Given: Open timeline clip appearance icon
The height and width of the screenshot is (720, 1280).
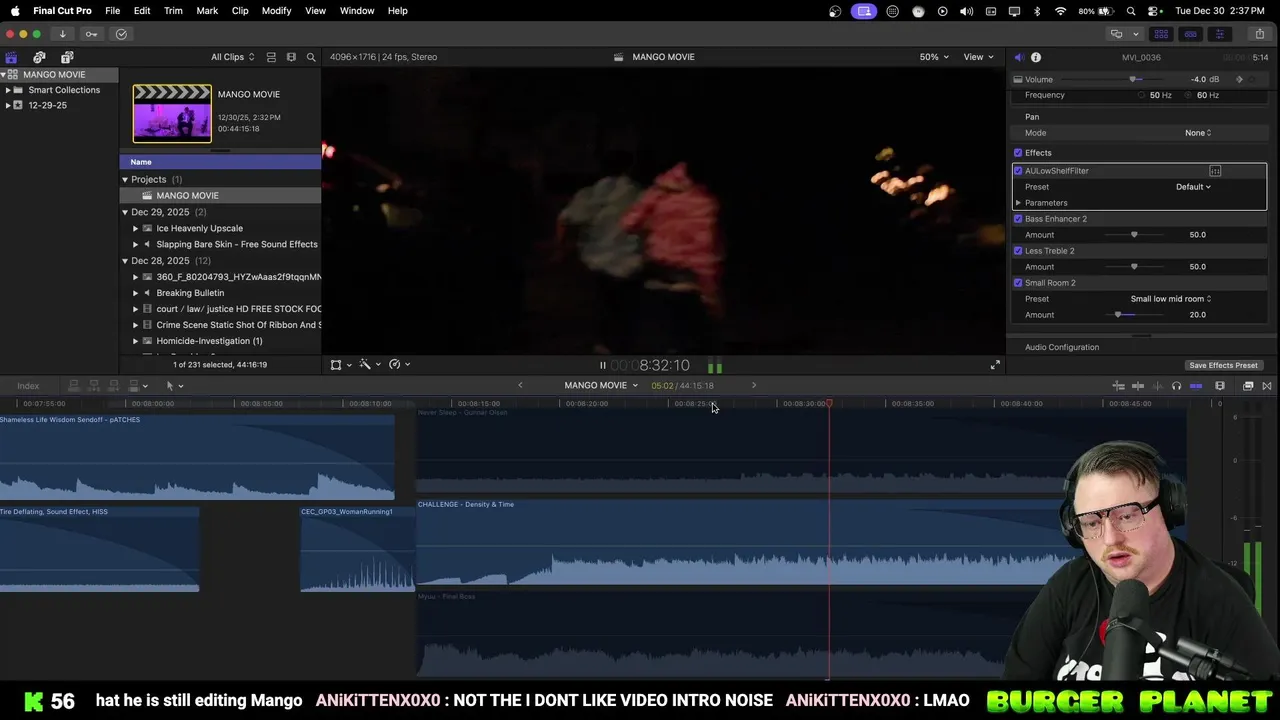Looking at the screenshot, I should click(x=1220, y=386).
